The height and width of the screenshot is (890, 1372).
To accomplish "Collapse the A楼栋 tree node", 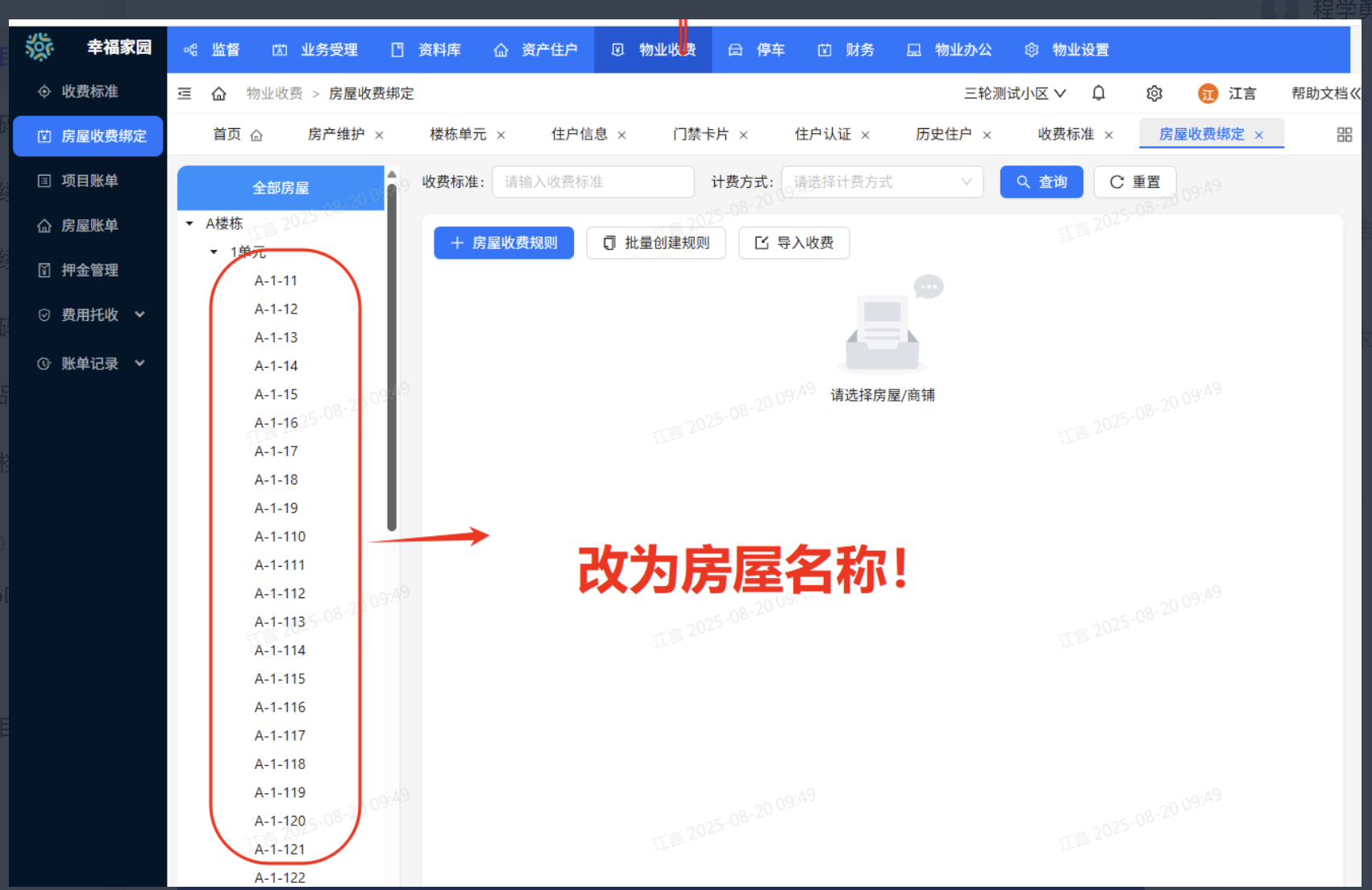I will (x=189, y=223).
